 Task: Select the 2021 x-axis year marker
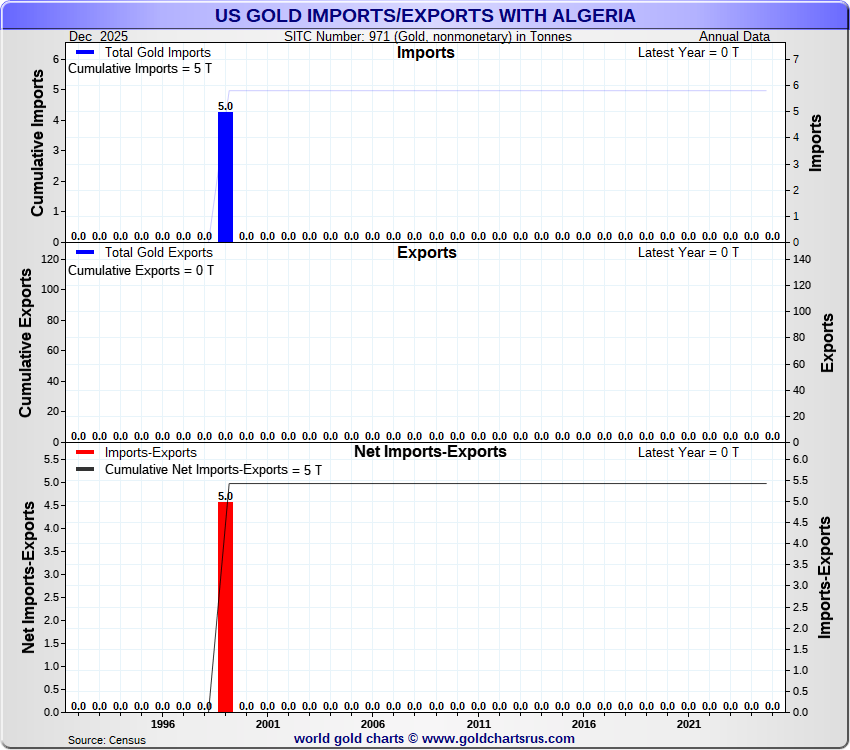click(x=688, y=724)
